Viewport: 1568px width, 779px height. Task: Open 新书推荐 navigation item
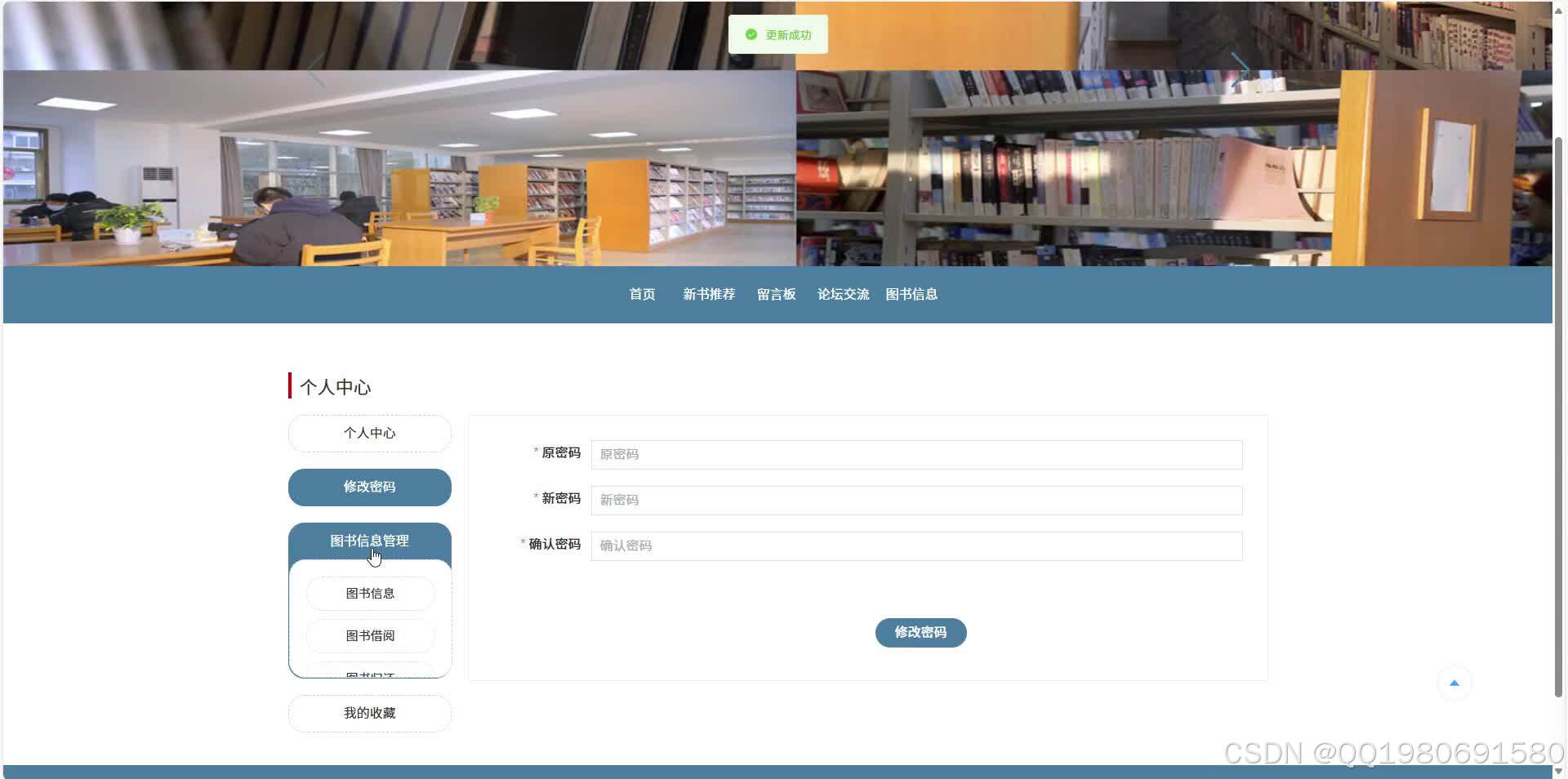[x=709, y=294]
